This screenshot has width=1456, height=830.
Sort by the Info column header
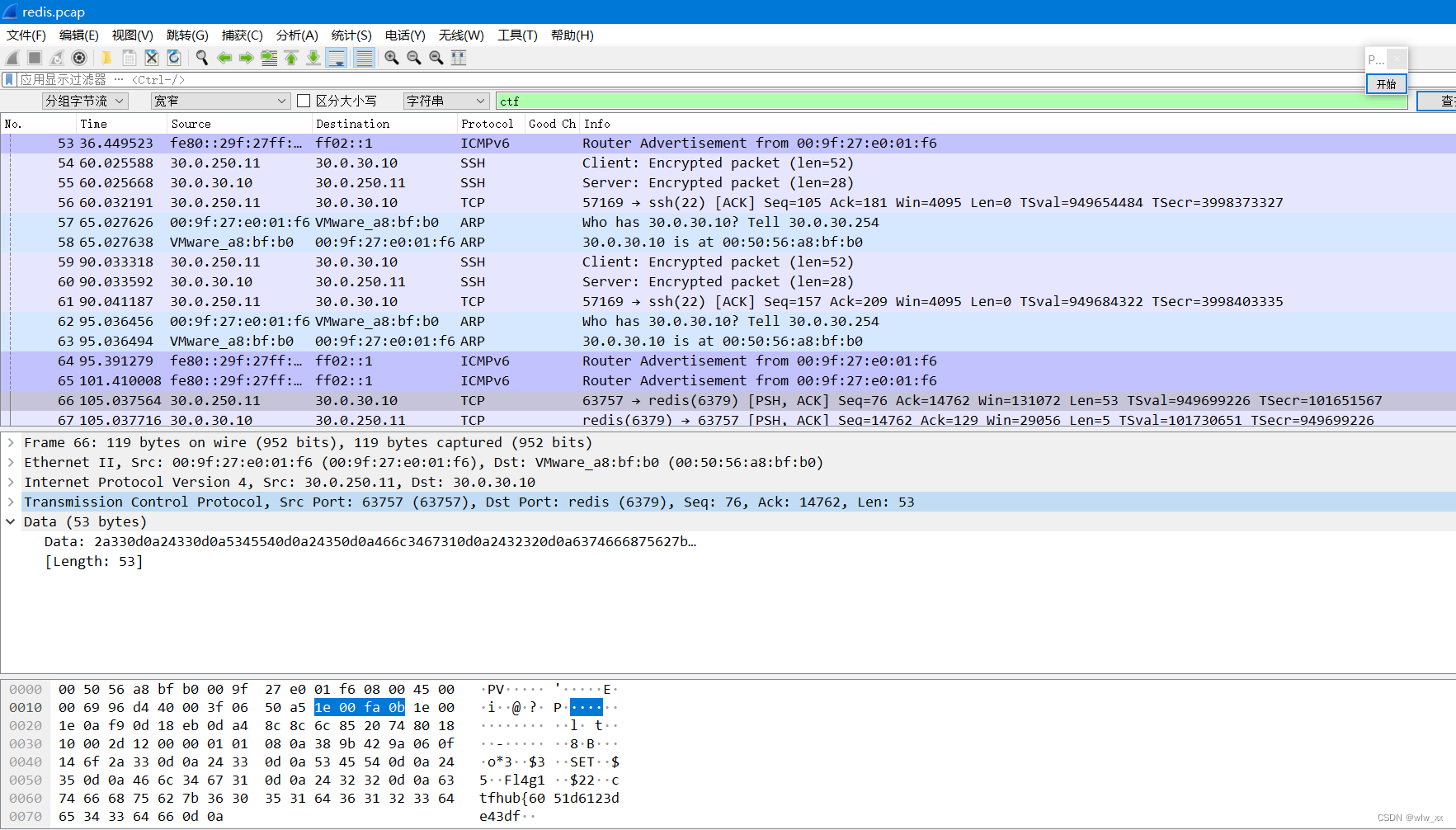pyautogui.click(x=1018, y=124)
